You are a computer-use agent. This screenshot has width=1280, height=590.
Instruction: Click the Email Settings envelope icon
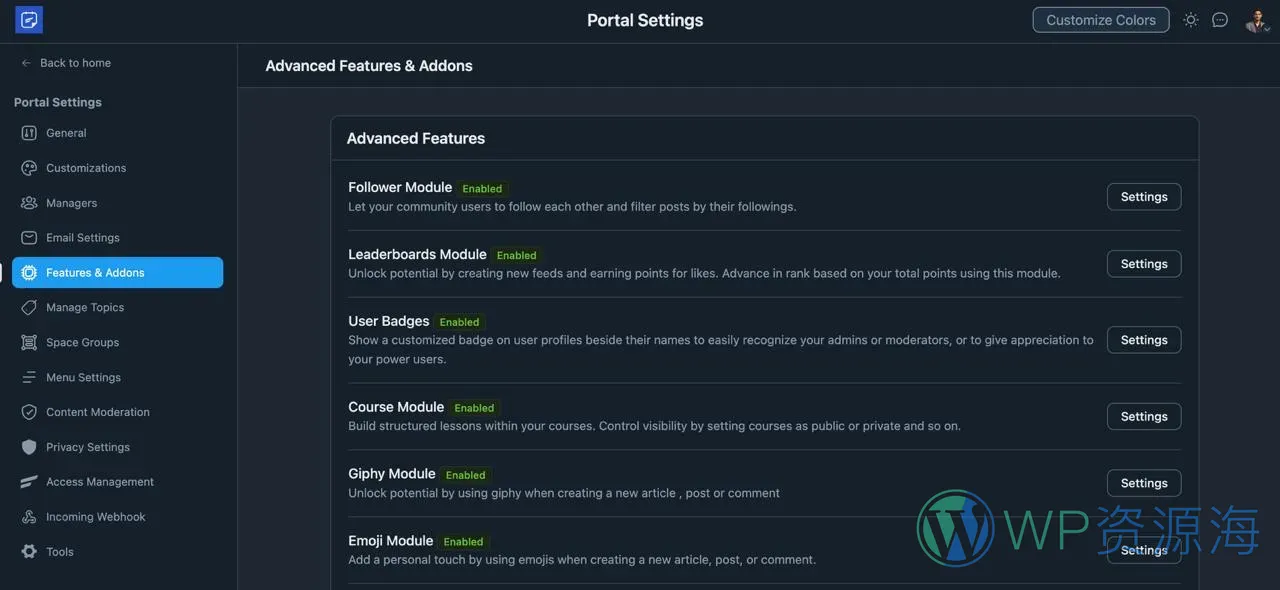(29, 238)
